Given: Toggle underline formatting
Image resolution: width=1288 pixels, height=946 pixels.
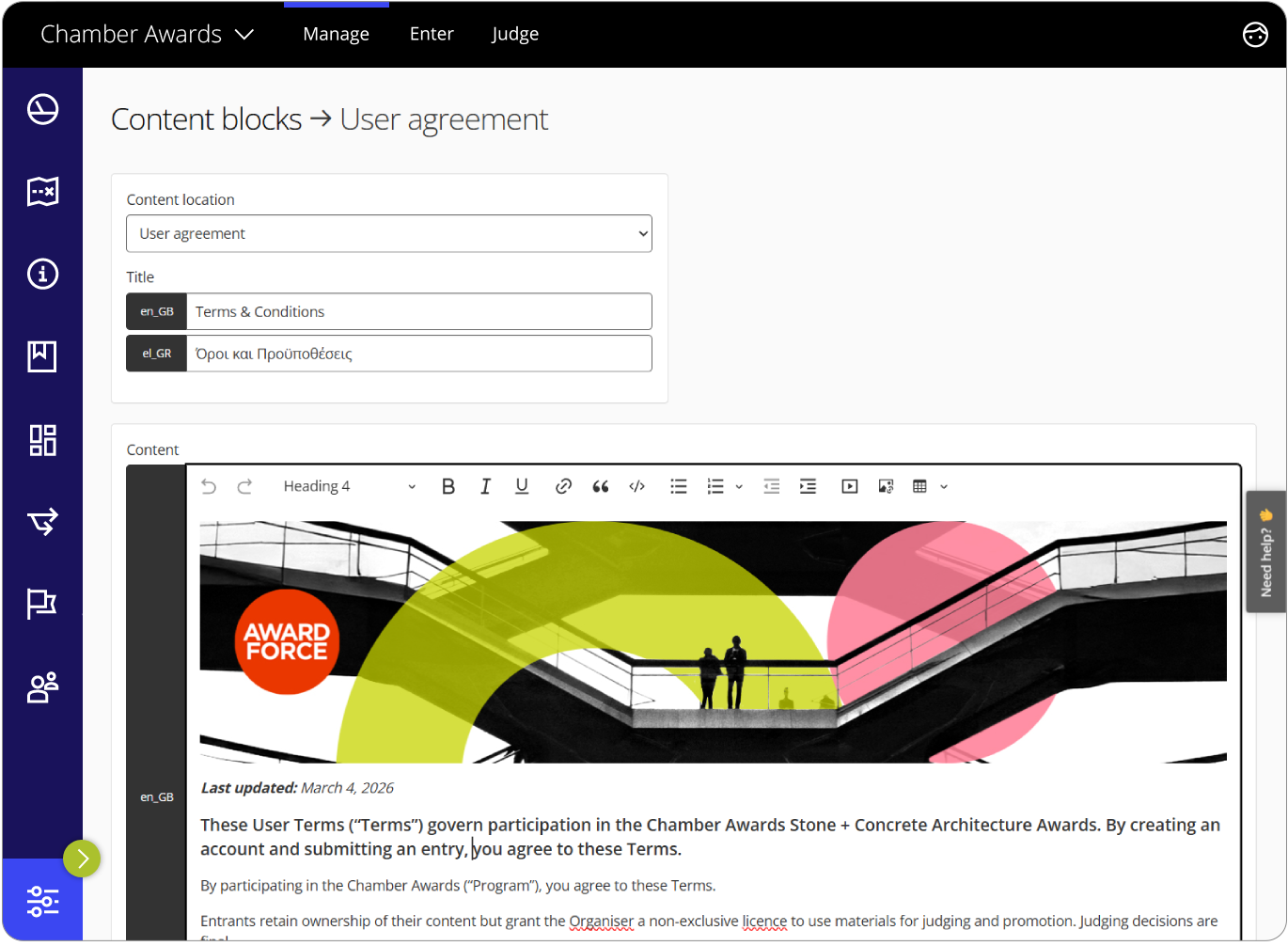Looking at the screenshot, I should point(522,485).
